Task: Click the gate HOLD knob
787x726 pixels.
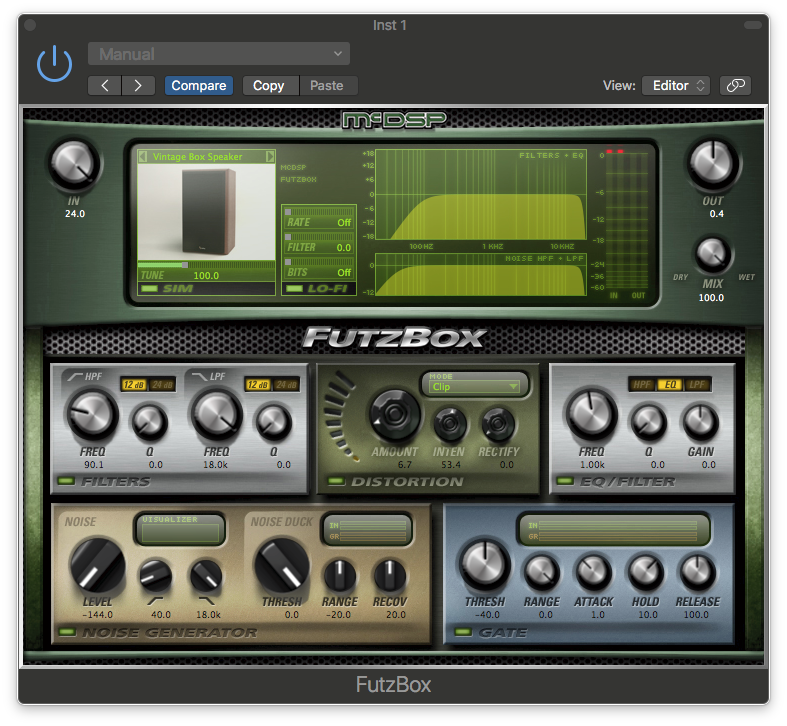Action: [645, 572]
